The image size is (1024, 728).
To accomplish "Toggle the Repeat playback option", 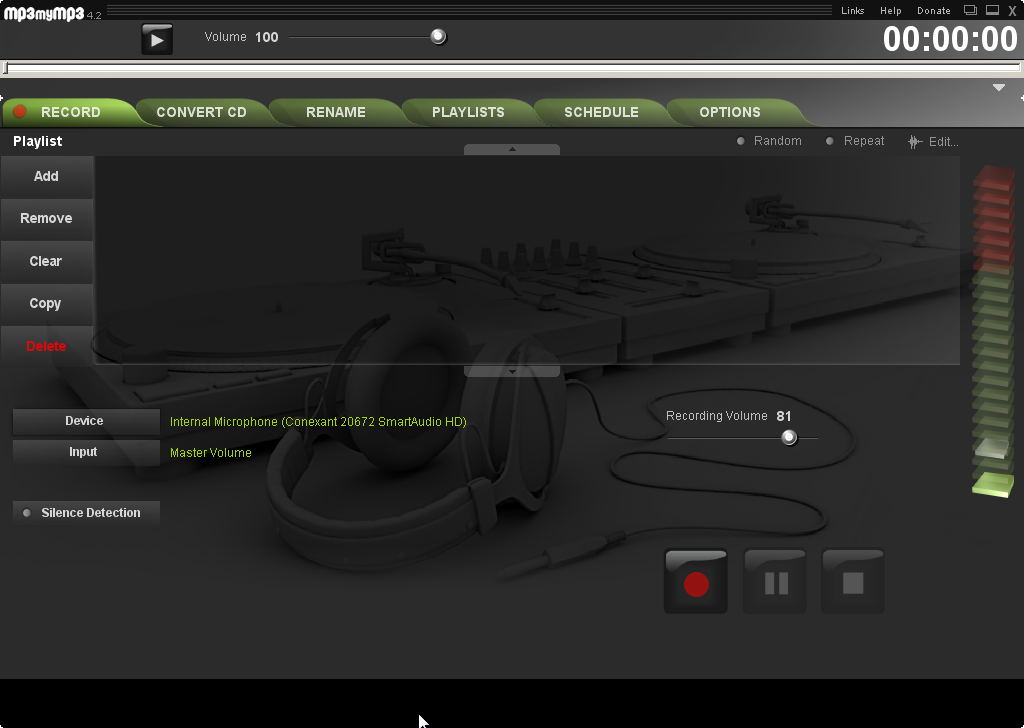I will coord(855,141).
